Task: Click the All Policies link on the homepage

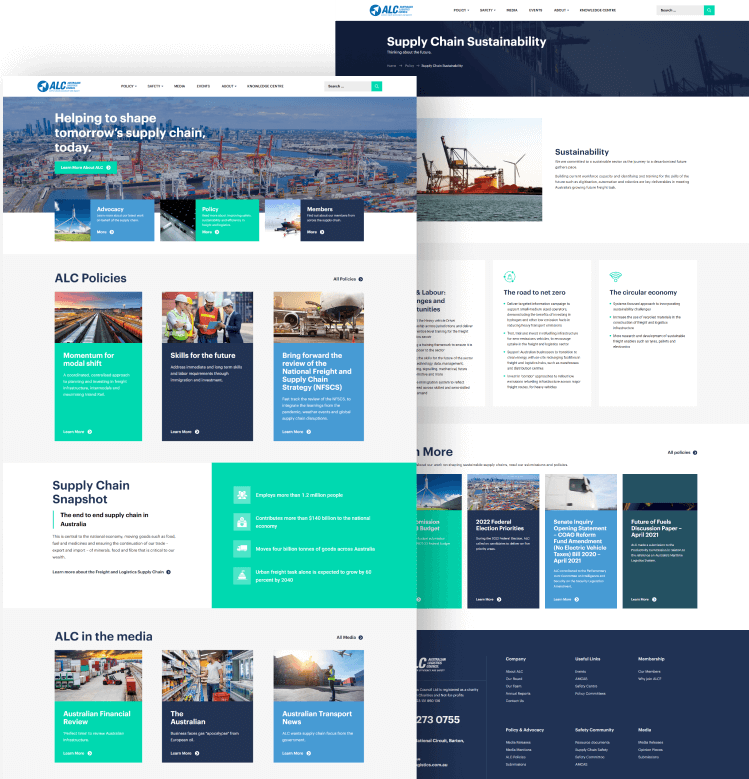Action: 348,279
